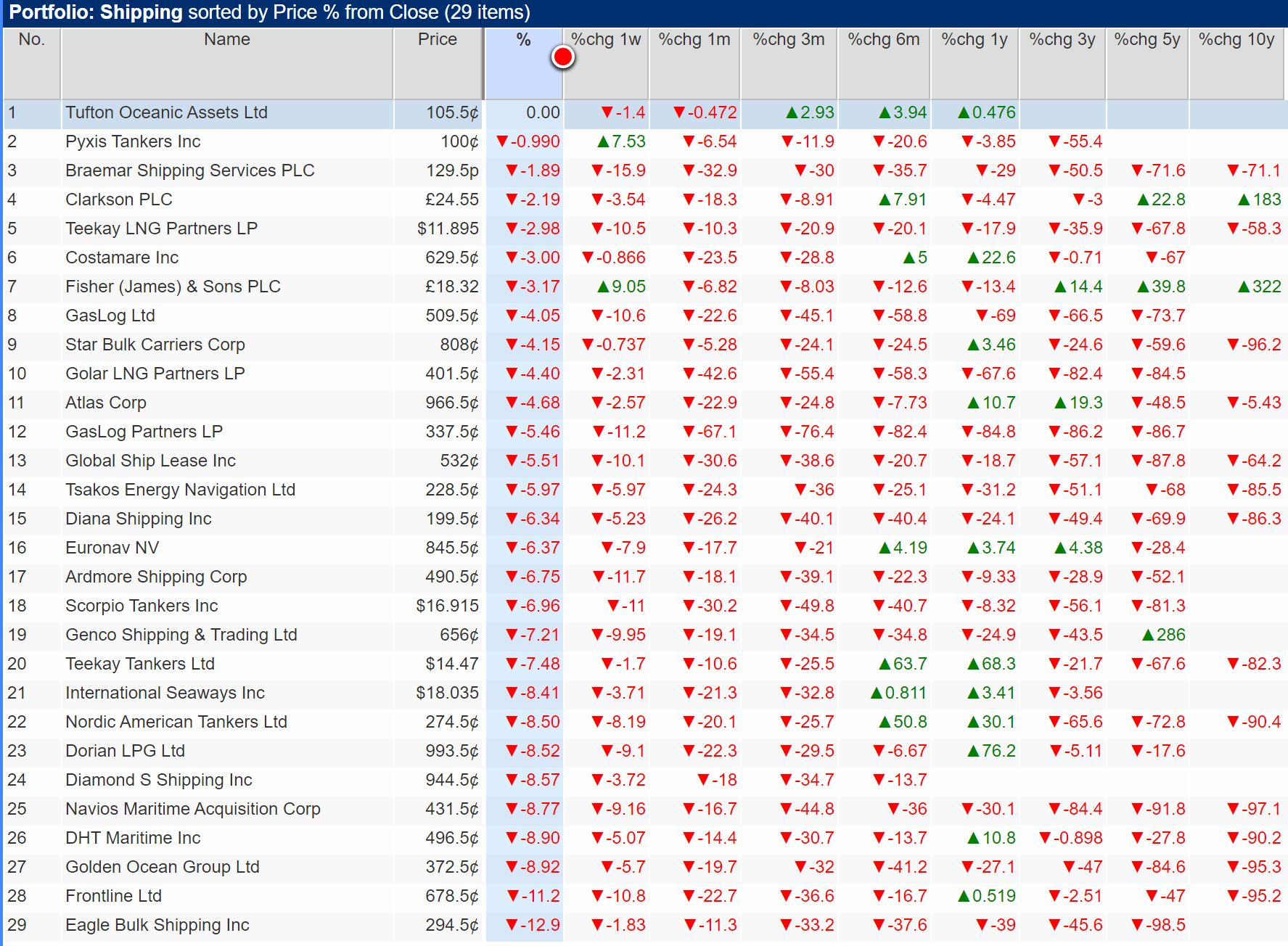Screen dimensions: 1288x946
Task: Select Euronav NV name
Action: pos(112,548)
